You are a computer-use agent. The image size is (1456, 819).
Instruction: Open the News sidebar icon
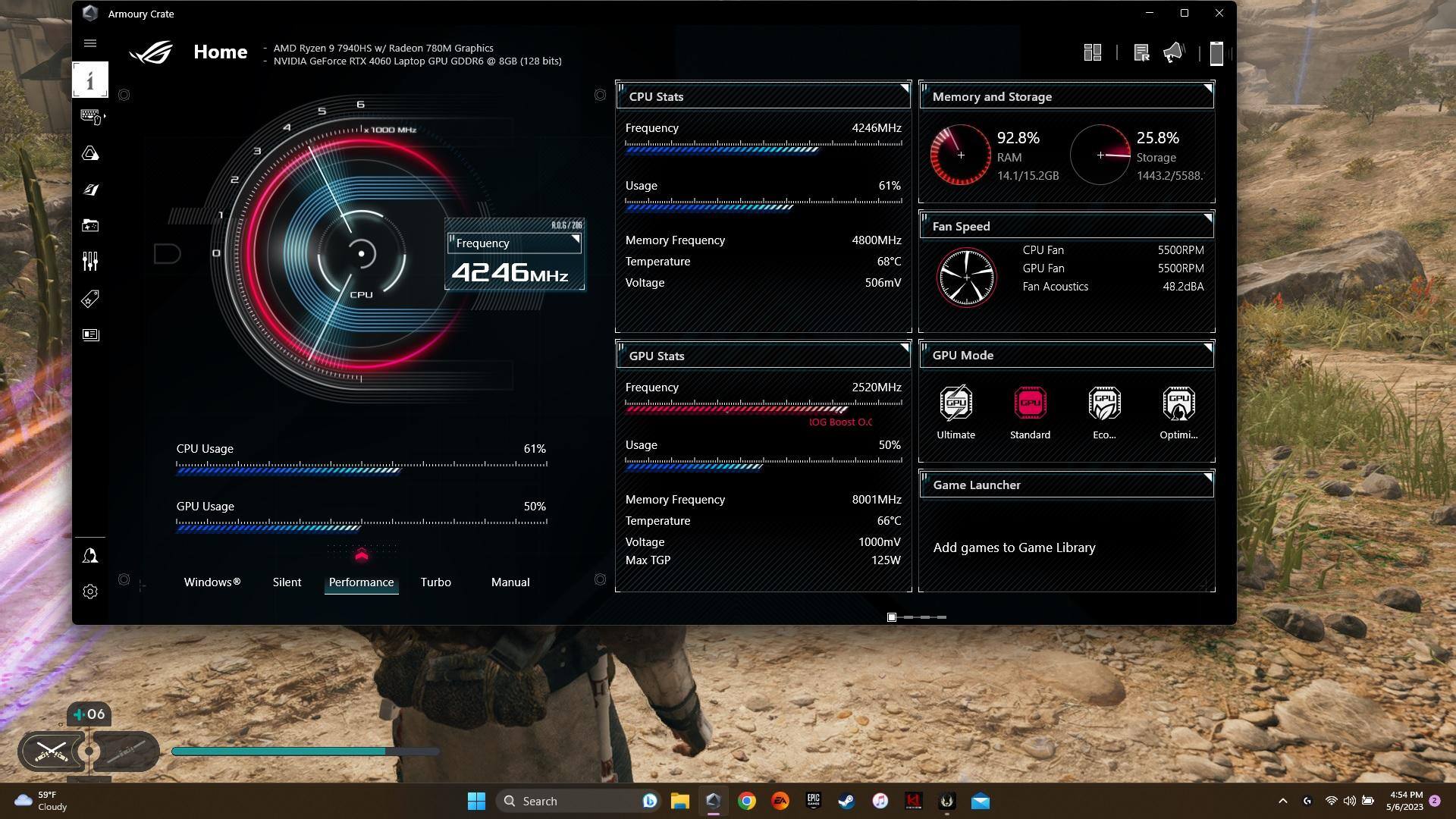[90, 334]
